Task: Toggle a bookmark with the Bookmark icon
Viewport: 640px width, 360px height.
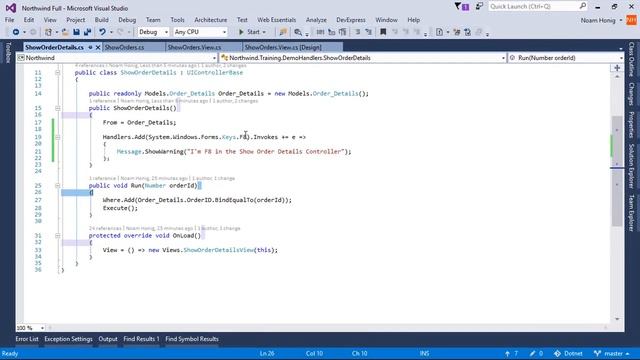Action: [x=383, y=32]
